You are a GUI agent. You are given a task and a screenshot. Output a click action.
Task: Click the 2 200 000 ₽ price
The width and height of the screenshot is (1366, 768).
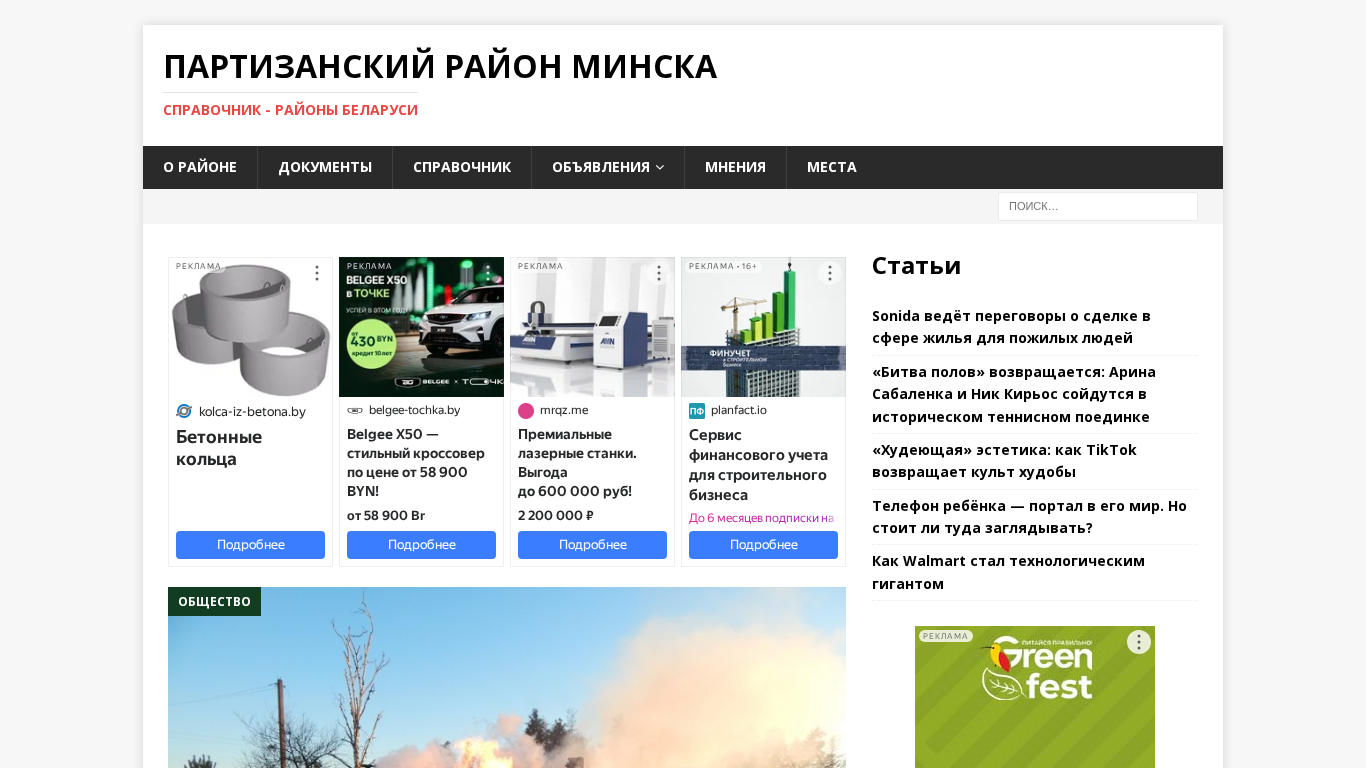pyautogui.click(x=556, y=516)
